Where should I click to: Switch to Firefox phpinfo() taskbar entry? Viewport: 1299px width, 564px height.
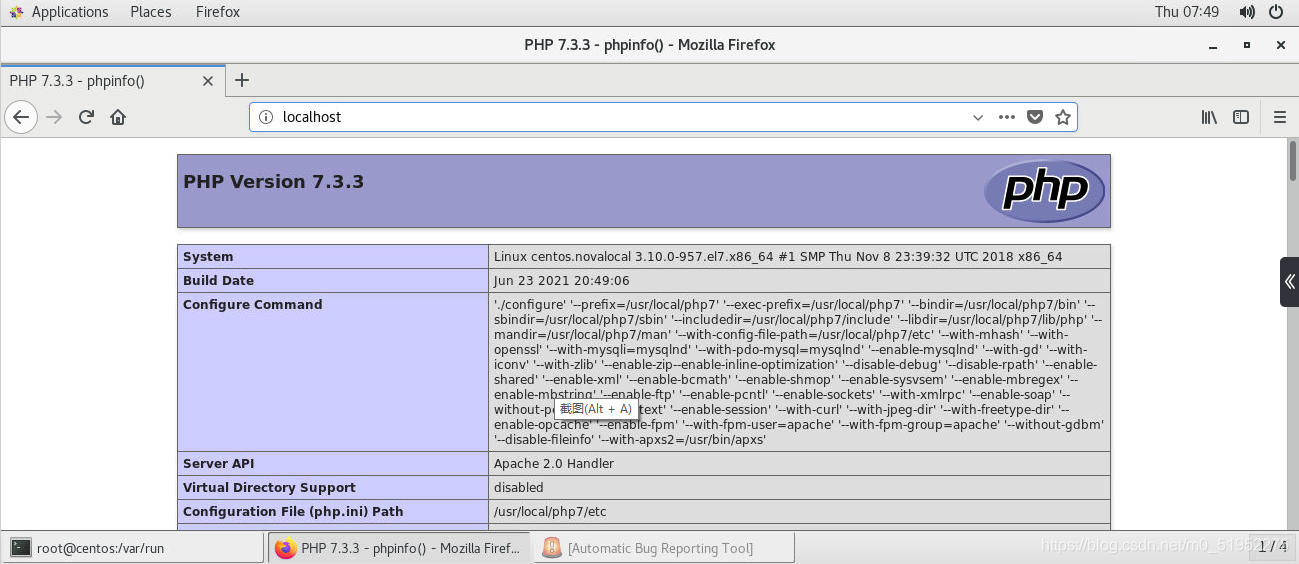pyautogui.click(x=399, y=548)
